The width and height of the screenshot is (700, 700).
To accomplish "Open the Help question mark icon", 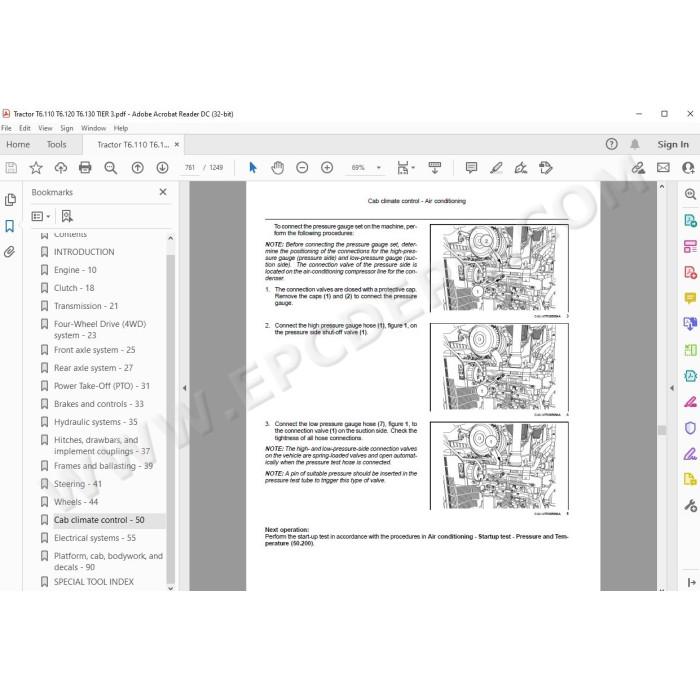I will click(x=612, y=144).
